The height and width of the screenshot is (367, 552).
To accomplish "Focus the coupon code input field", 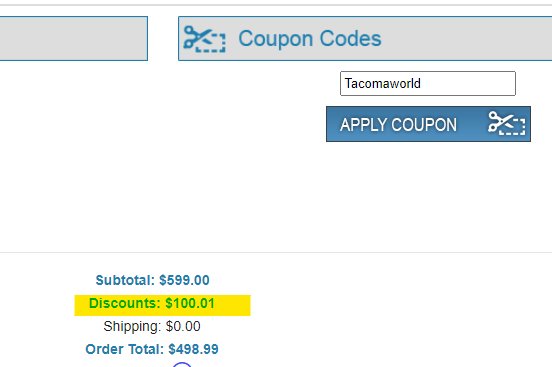I will click(428, 83).
